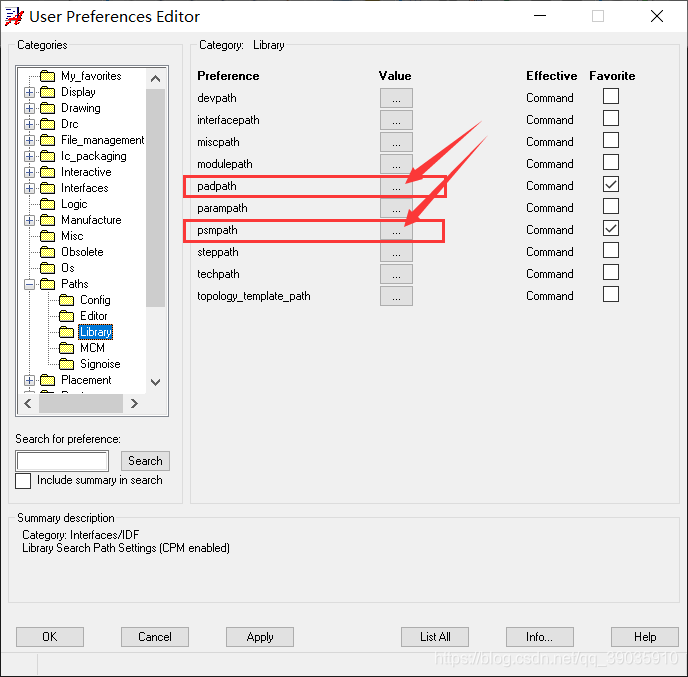Viewport: 688px width, 677px height.
Task: Toggle Favorite checkbox for steppath
Action: tap(611, 250)
